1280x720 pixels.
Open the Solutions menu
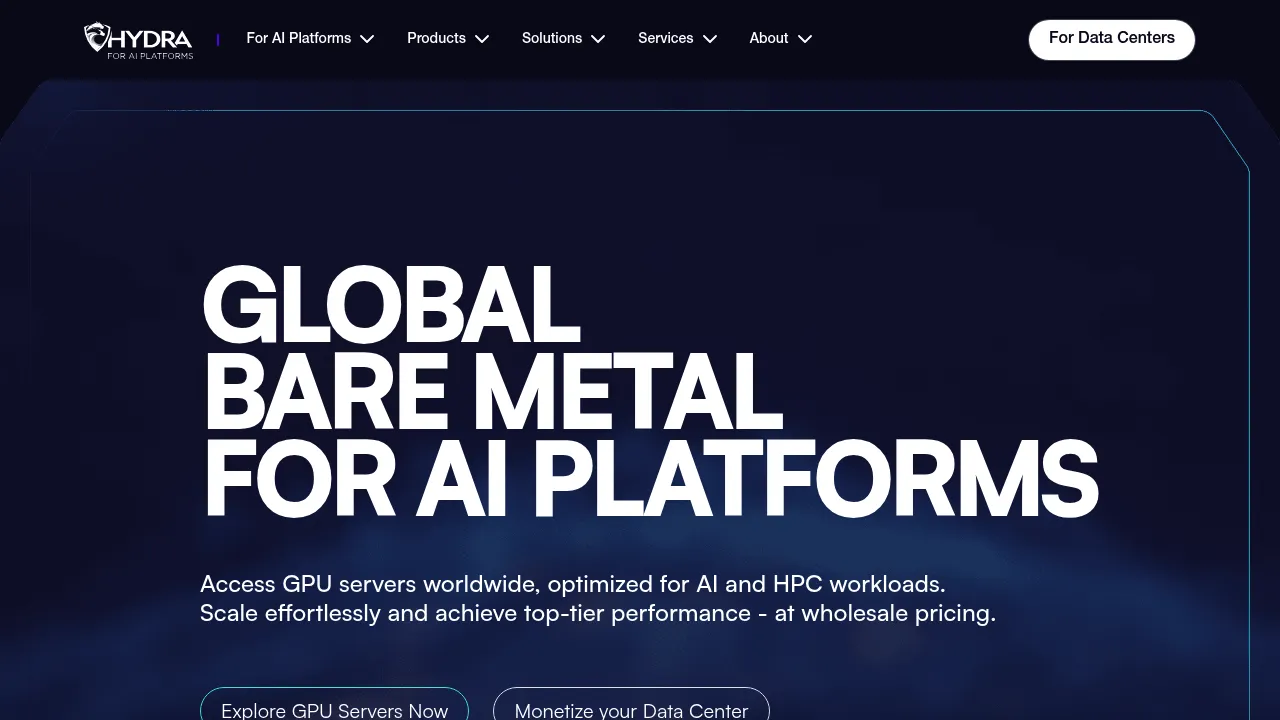point(552,38)
